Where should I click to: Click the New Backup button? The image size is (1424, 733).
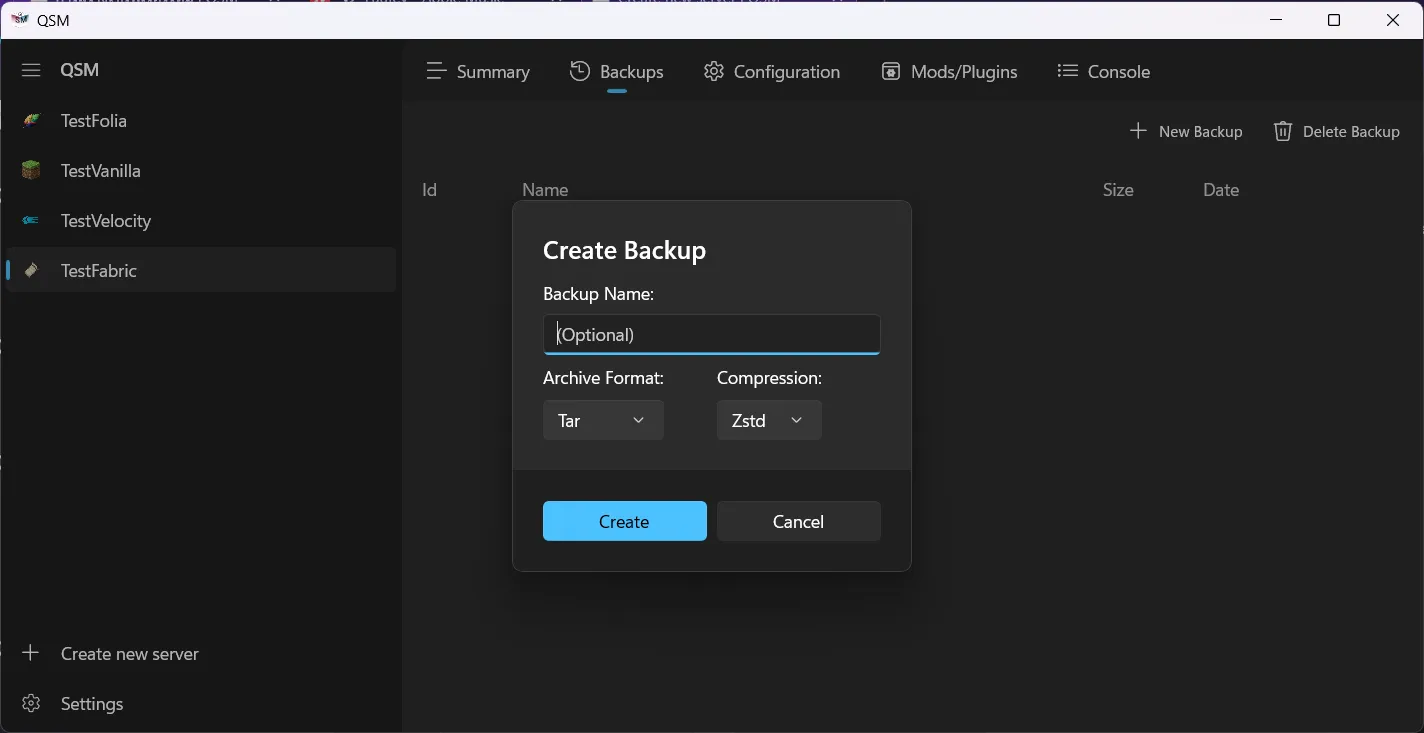pyautogui.click(x=1186, y=132)
